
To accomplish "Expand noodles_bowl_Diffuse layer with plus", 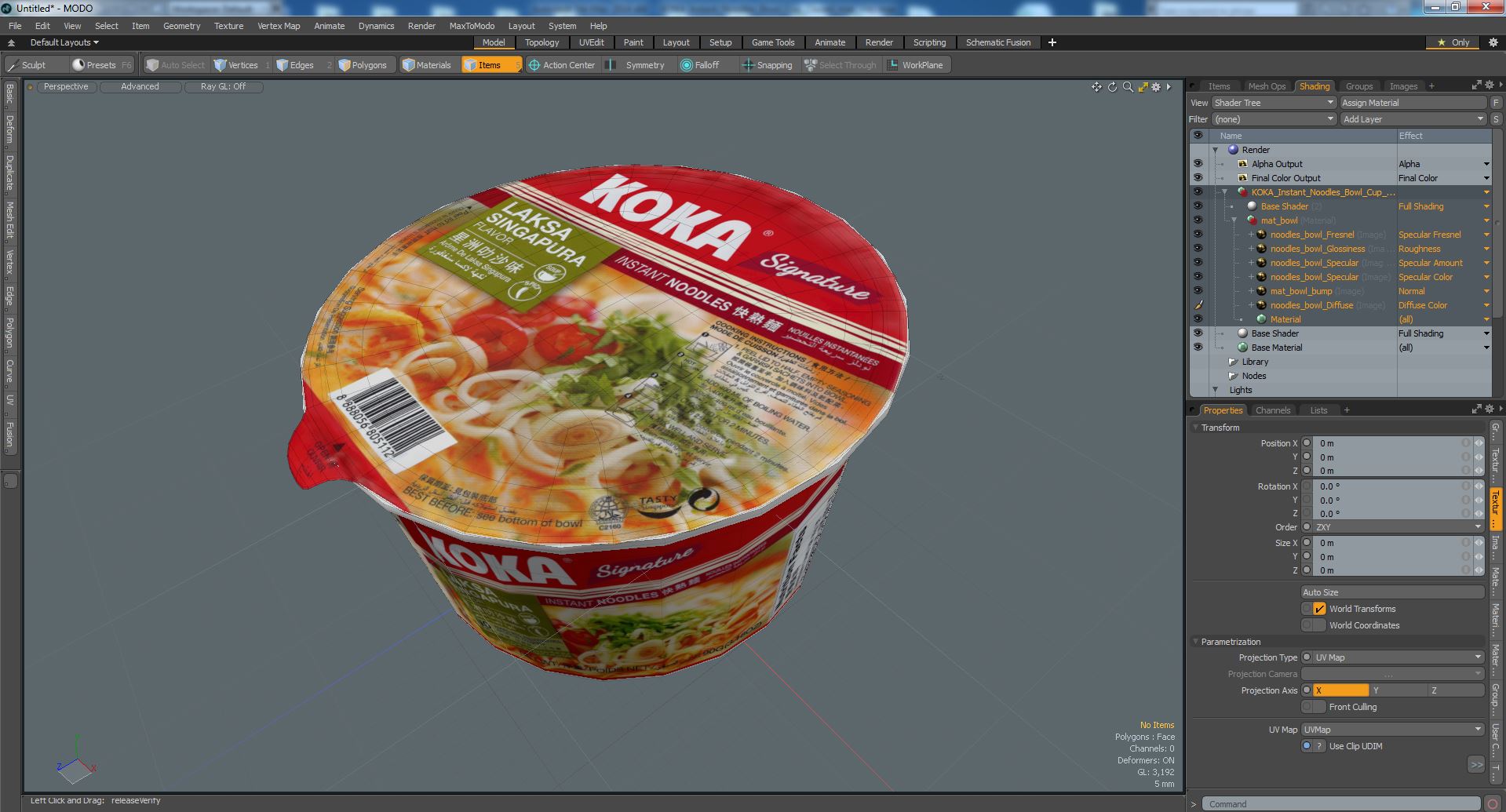I will 1251,305.
